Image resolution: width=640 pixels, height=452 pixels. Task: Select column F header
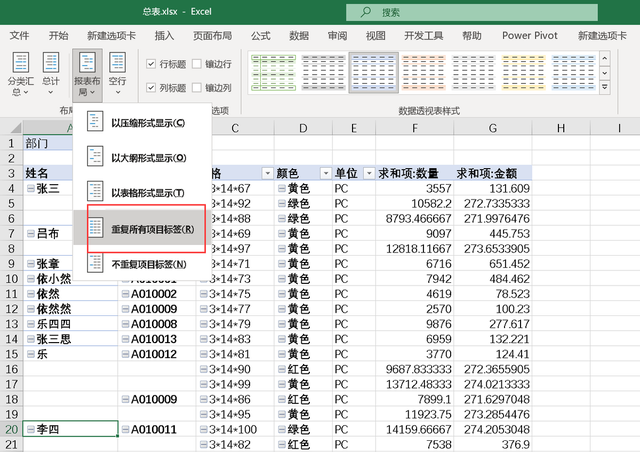pyautogui.click(x=415, y=128)
